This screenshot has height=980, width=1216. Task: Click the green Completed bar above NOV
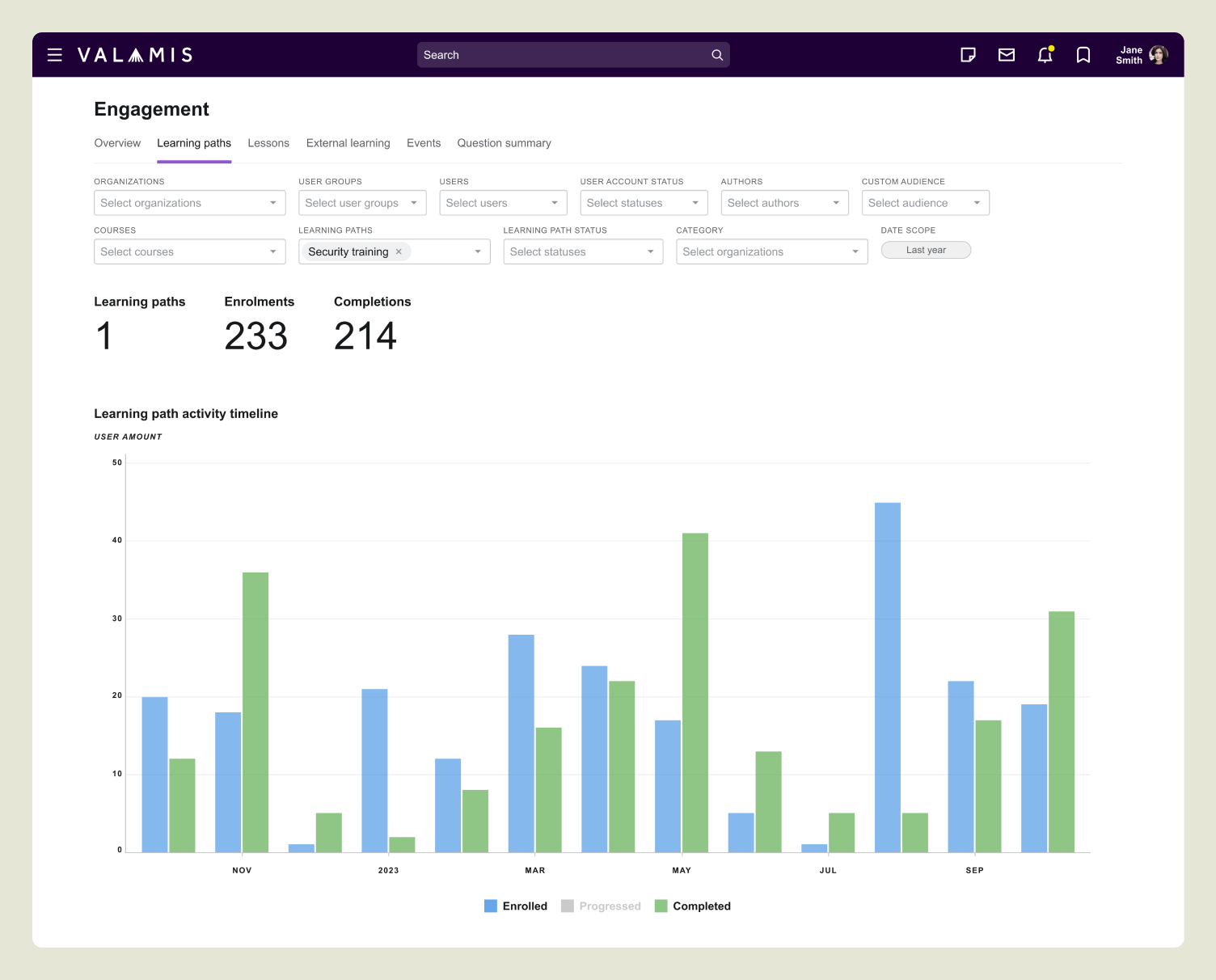point(255,712)
